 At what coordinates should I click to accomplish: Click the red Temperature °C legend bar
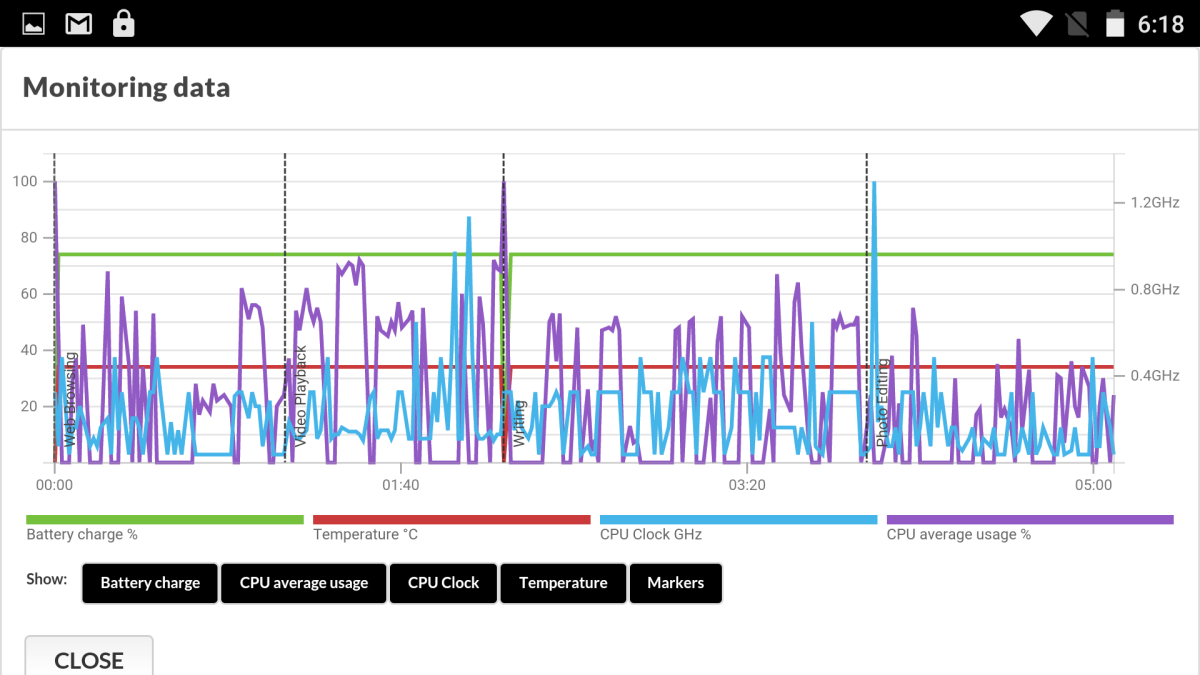tap(452, 520)
